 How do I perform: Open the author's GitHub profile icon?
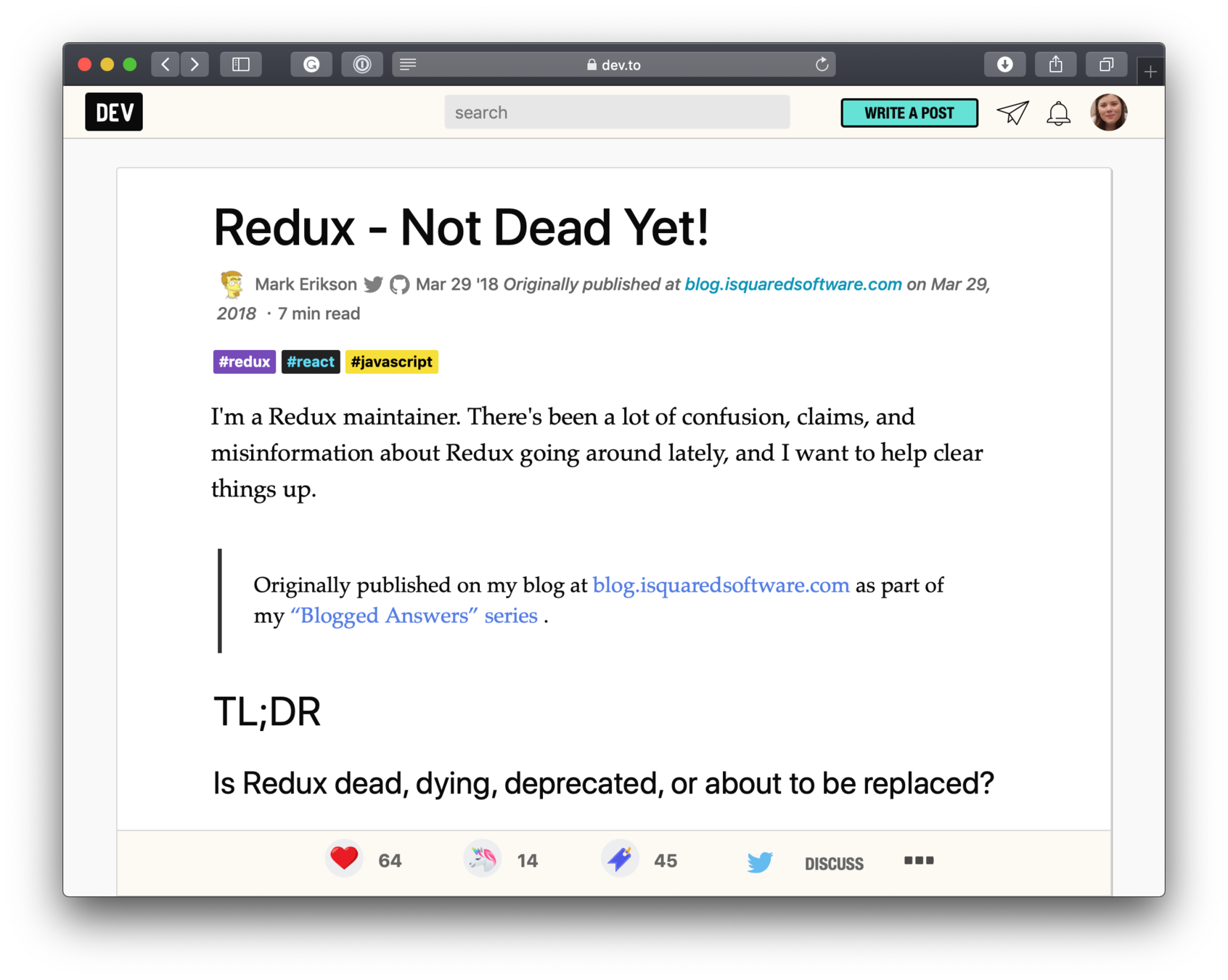coord(399,285)
